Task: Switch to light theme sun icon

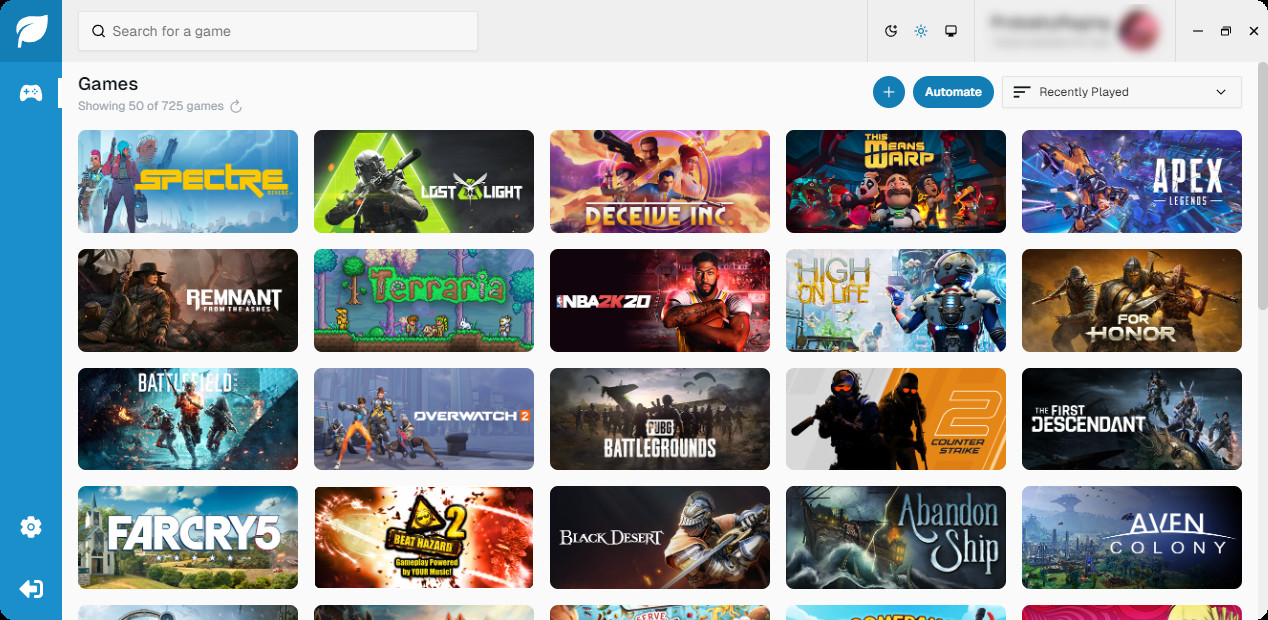Action: click(x=921, y=31)
